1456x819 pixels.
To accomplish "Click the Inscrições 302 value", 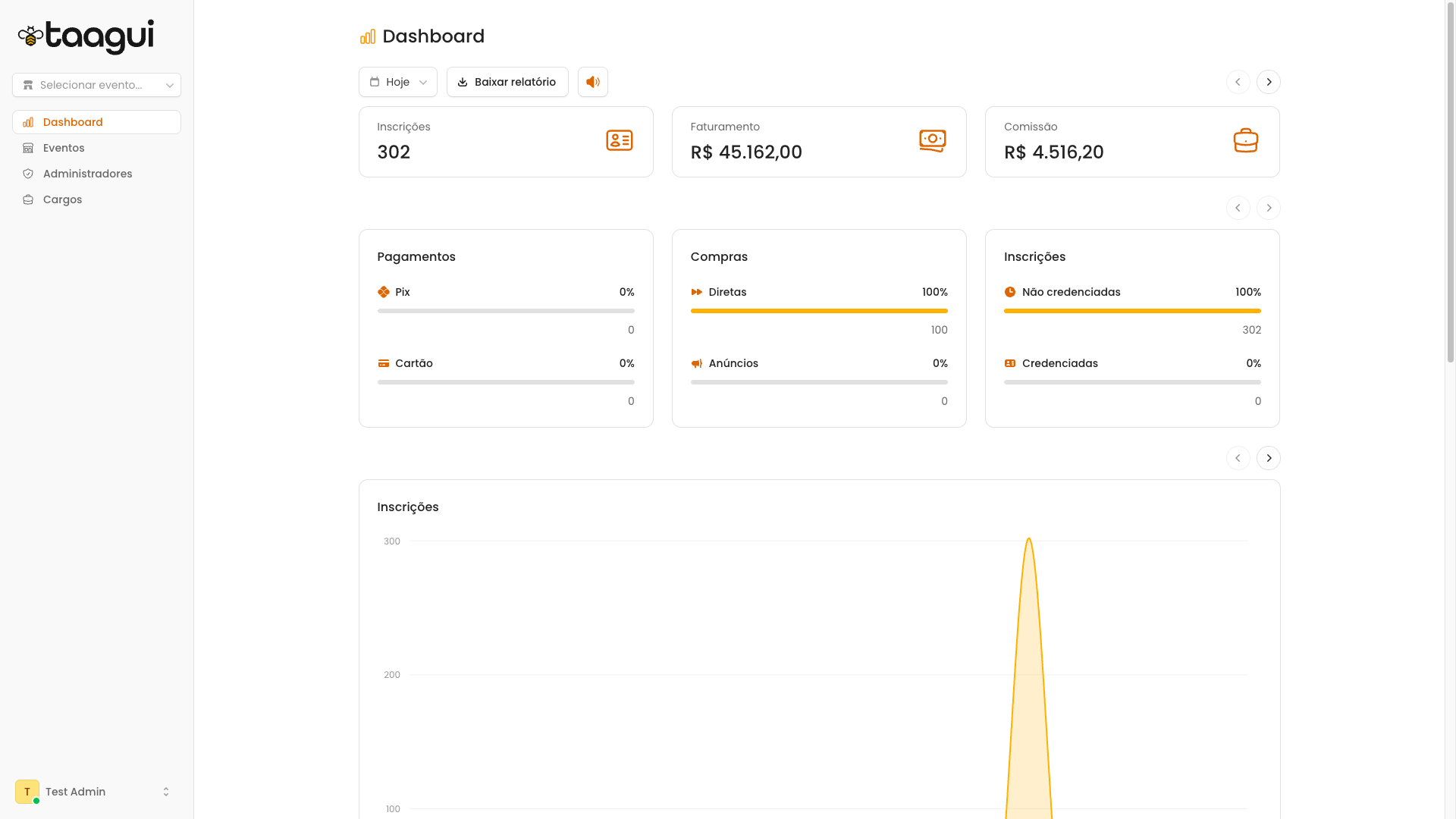I will pyautogui.click(x=394, y=152).
